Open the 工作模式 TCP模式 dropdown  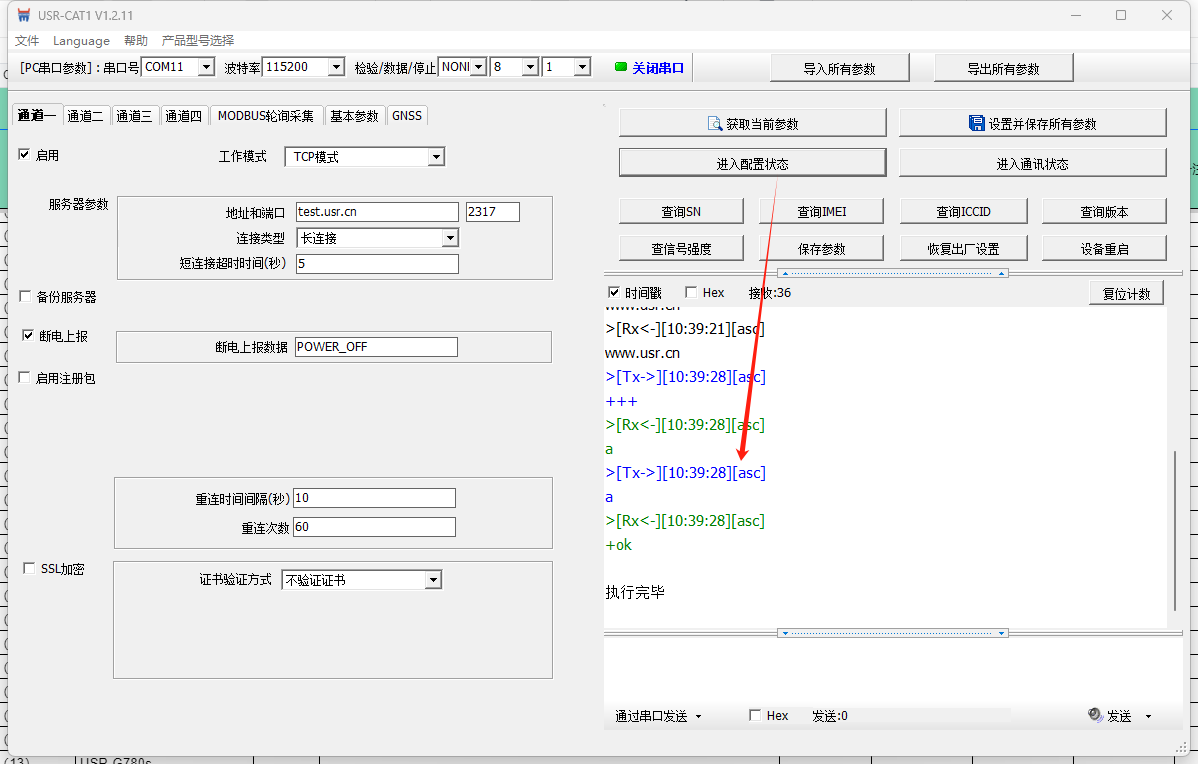[435, 157]
